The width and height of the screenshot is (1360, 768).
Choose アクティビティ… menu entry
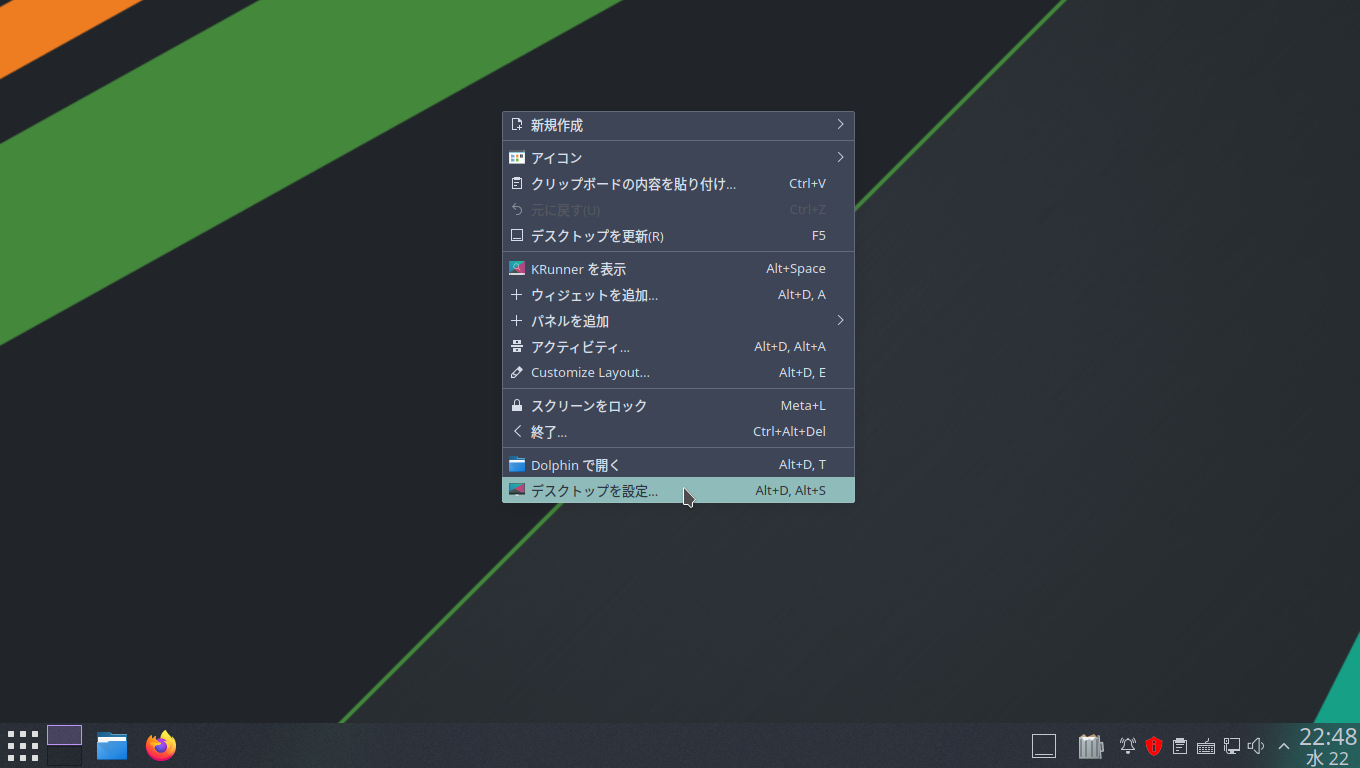click(678, 347)
